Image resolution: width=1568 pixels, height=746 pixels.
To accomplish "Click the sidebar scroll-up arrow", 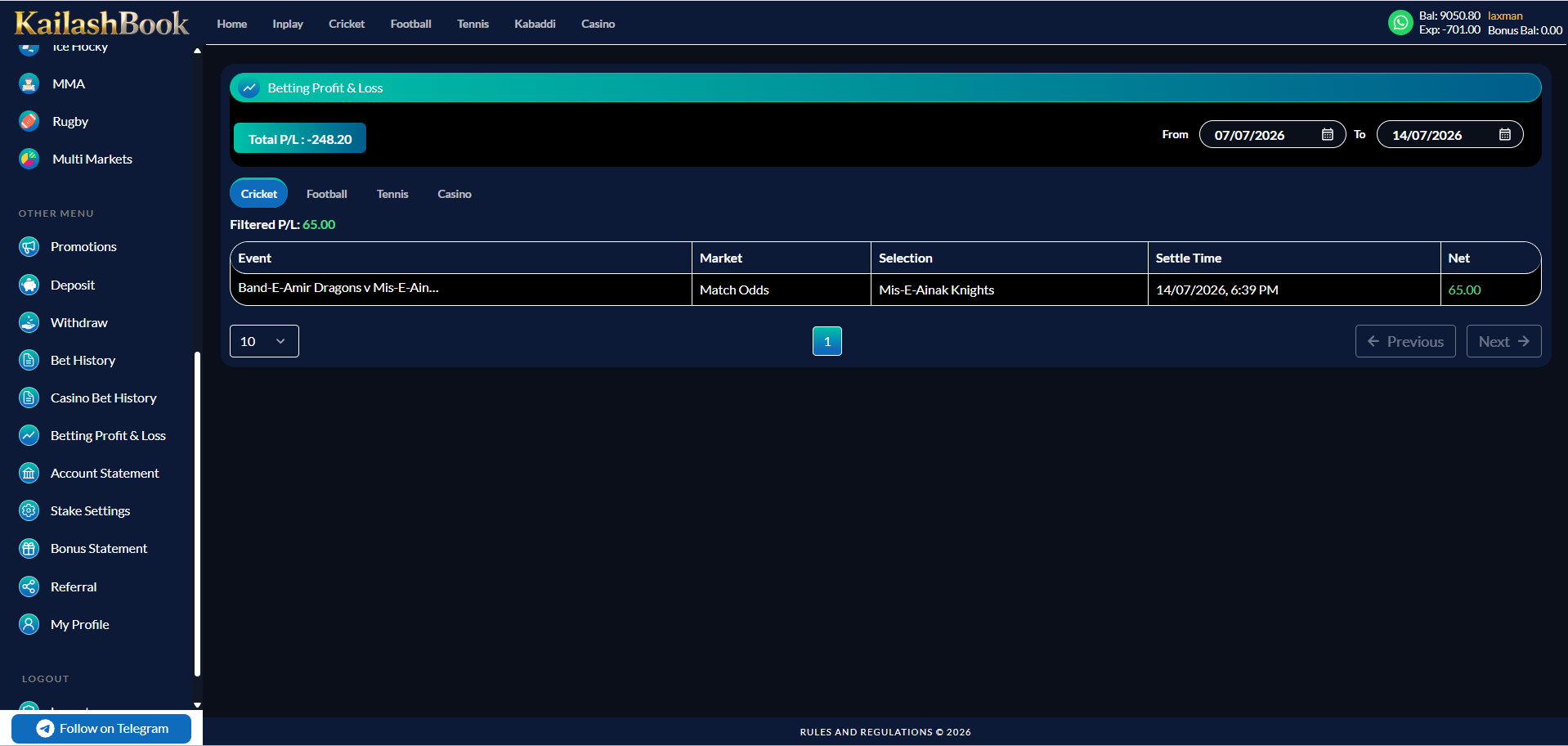I will coord(197,51).
